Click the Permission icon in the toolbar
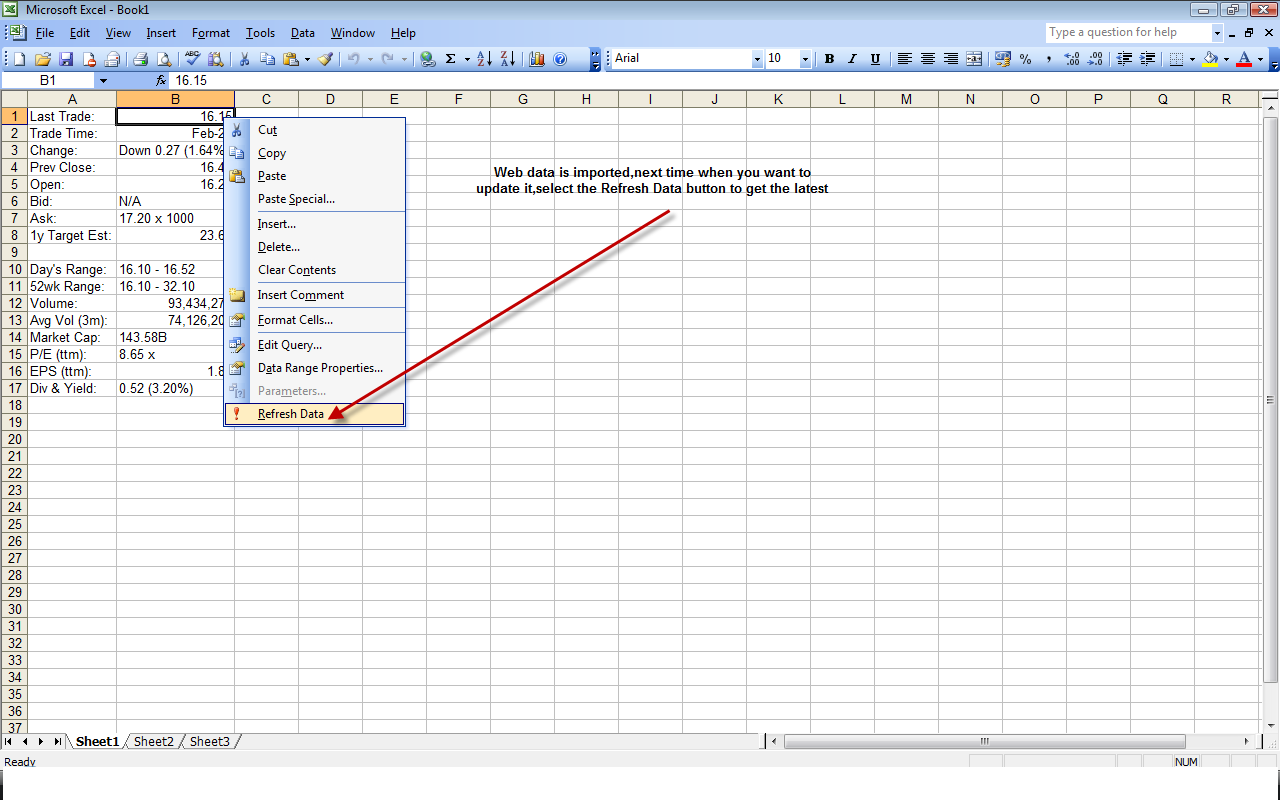Screen dimensions: 1280x800 pyautogui.click(x=89, y=59)
